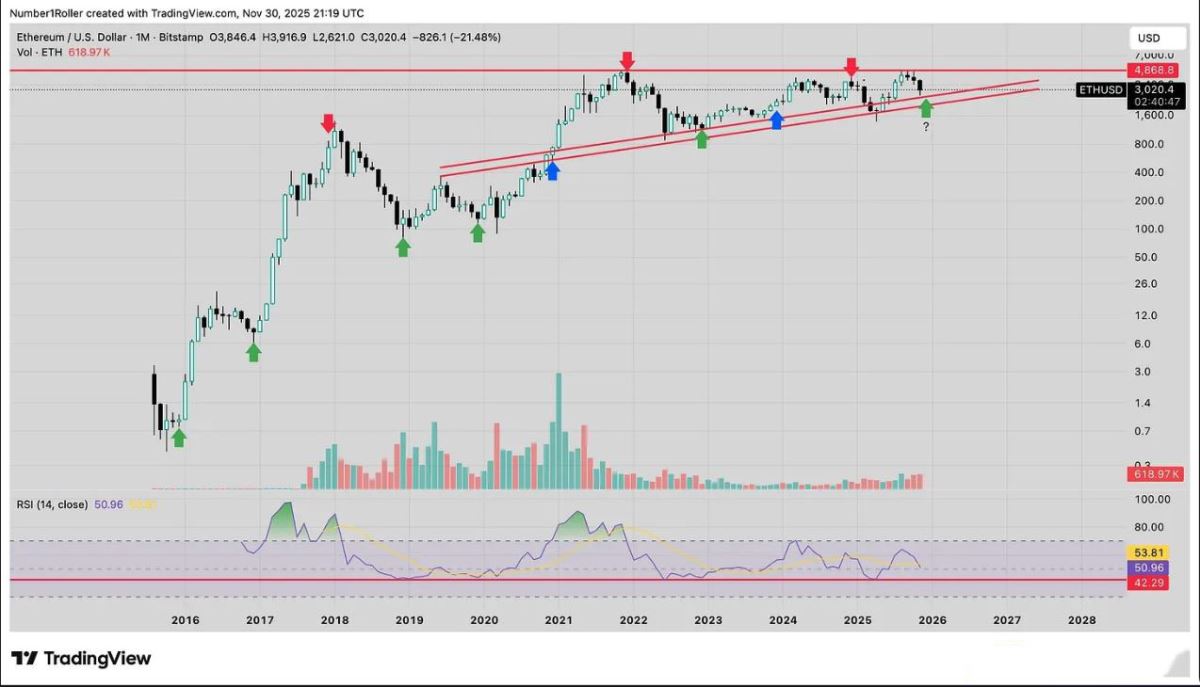Click the red arrow above the late-2021 peak
1200x687 pixels.
coord(626,61)
